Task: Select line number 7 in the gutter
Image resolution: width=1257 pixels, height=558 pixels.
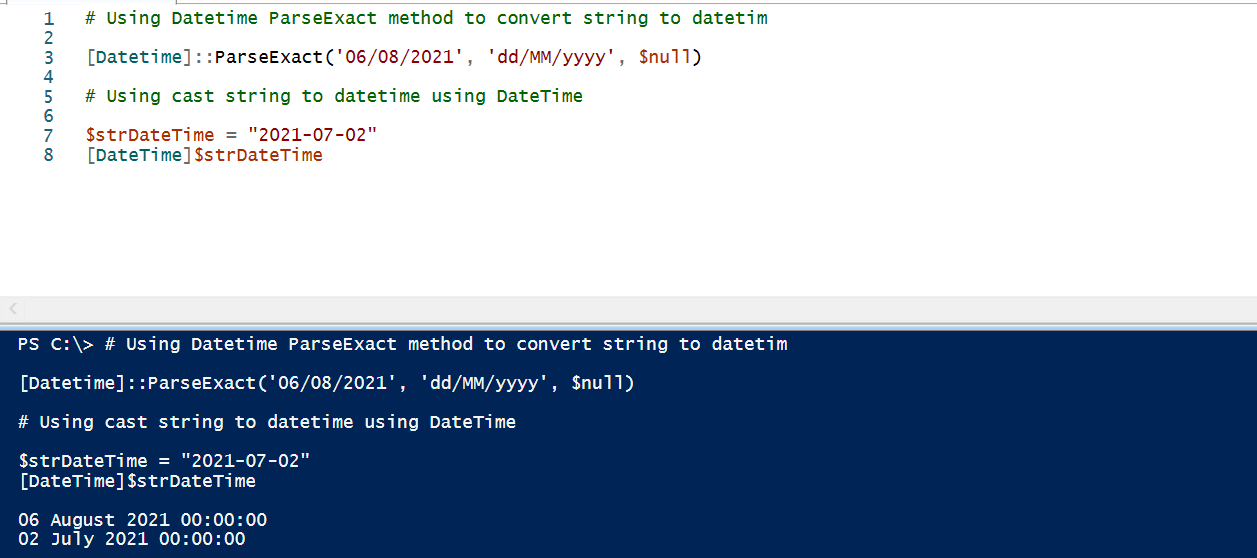Action: 49,135
